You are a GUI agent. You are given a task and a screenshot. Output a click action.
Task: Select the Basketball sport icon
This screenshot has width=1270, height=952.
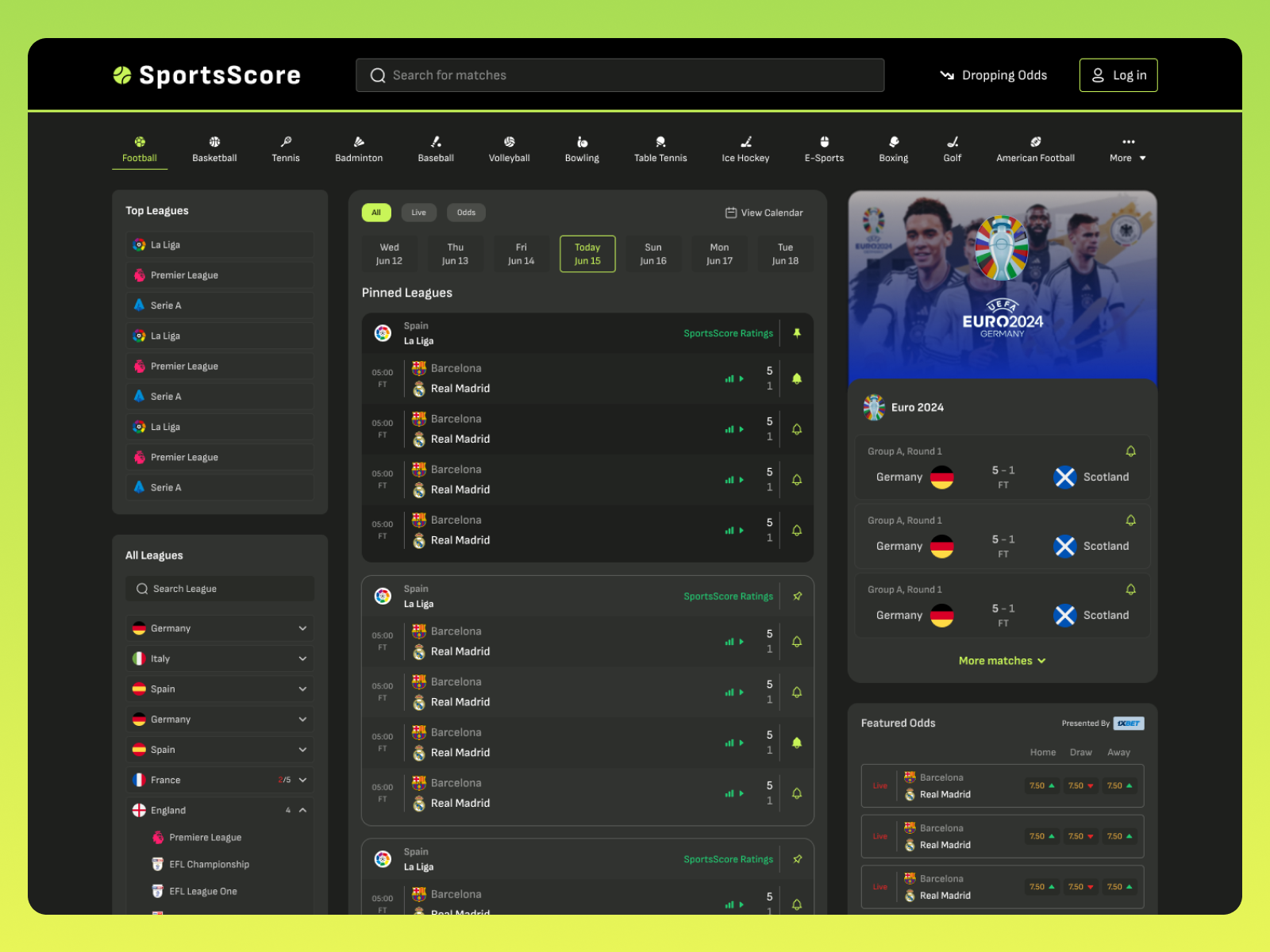point(214,142)
